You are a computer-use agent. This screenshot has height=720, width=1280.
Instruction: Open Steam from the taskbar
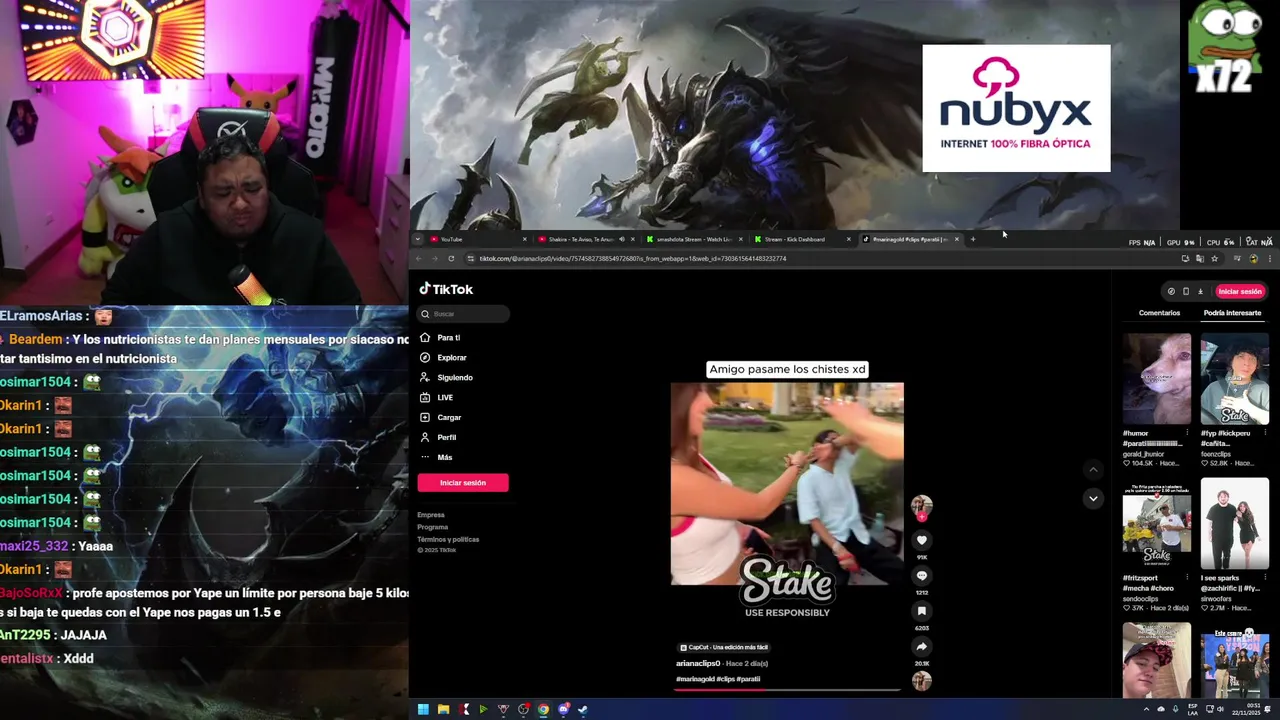coord(583,710)
